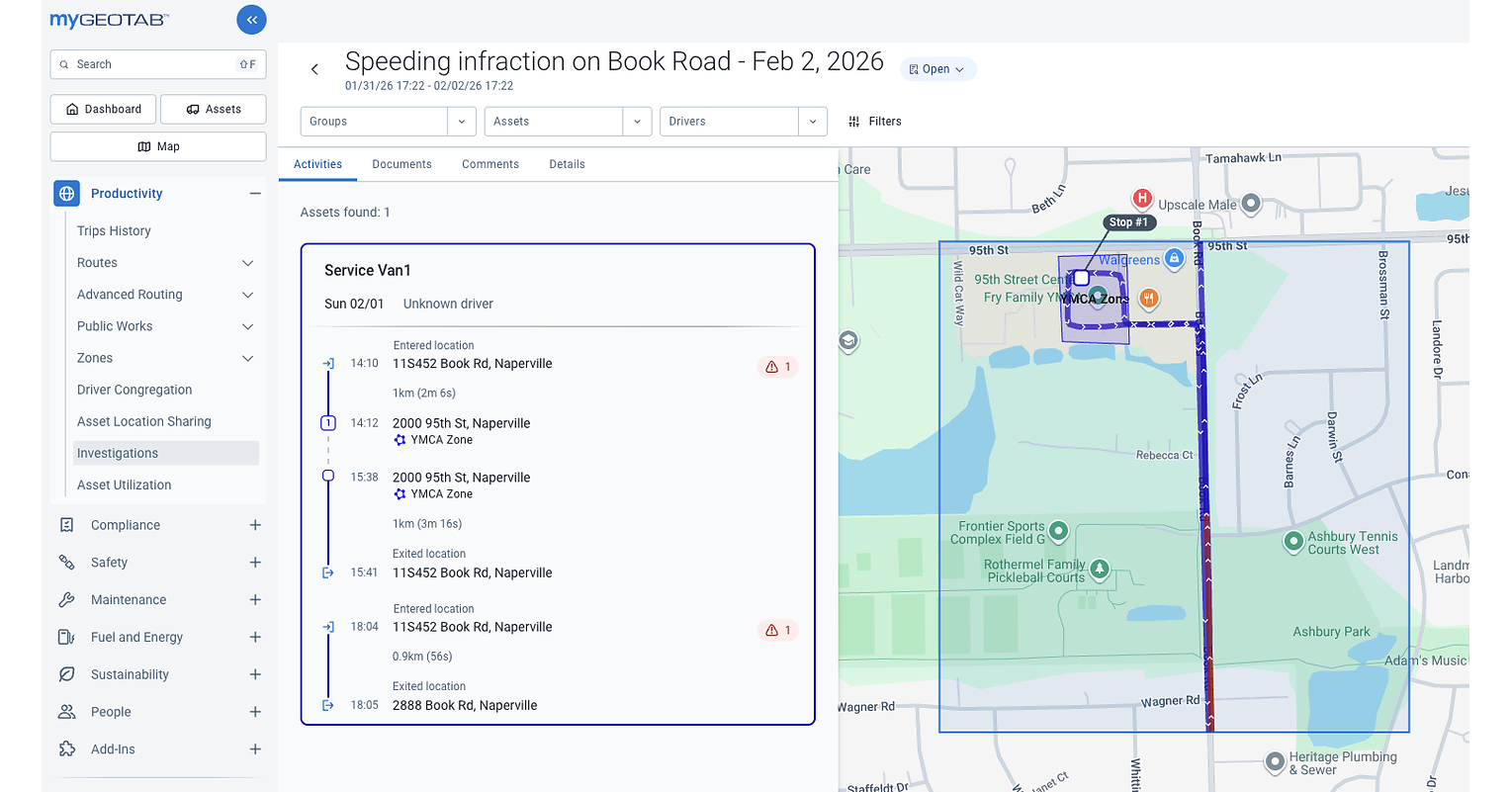
Task: Click the Assets sidebar button
Action: (x=214, y=109)
